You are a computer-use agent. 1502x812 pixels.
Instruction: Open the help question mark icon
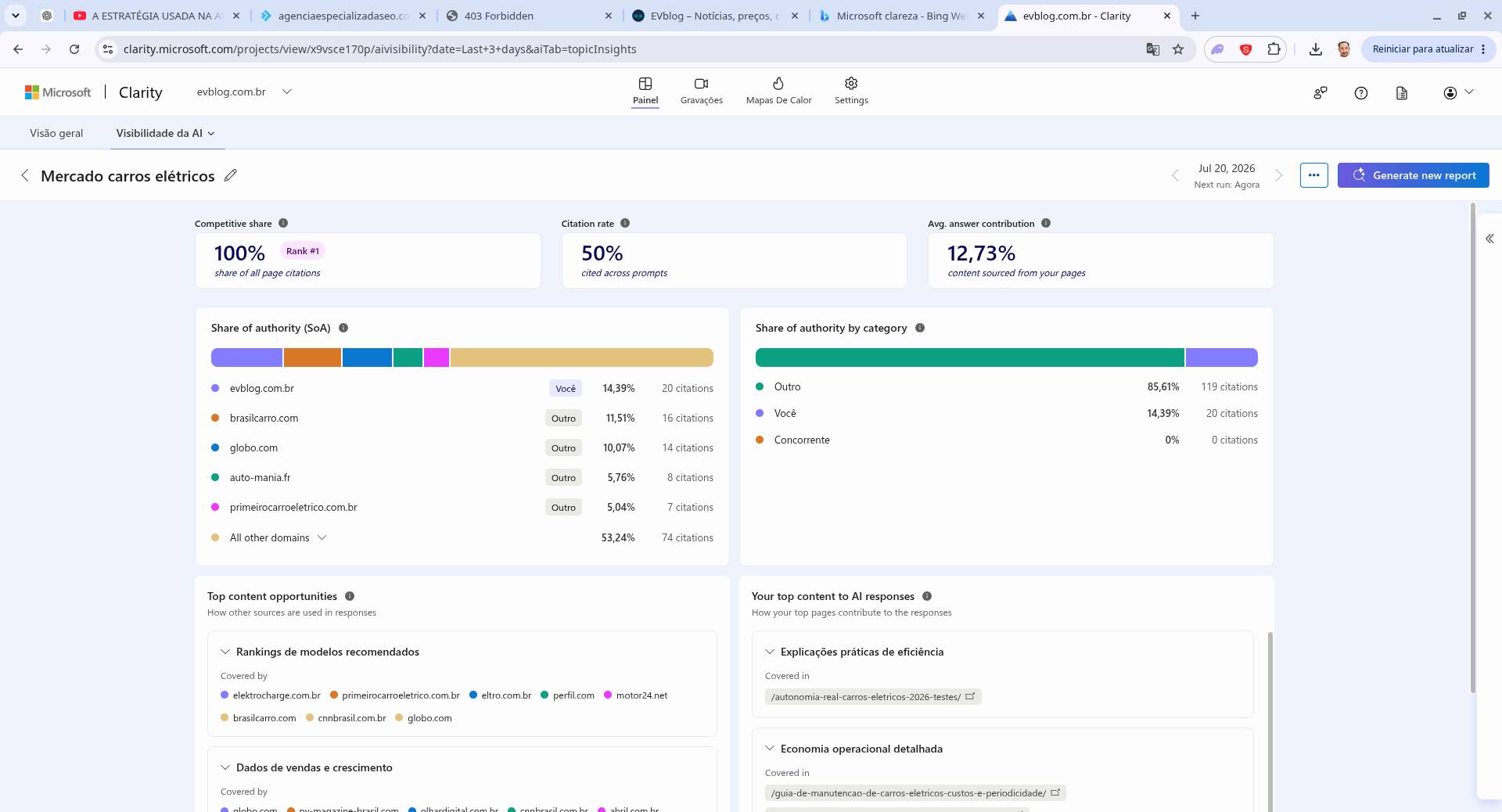pos(1361,93)
